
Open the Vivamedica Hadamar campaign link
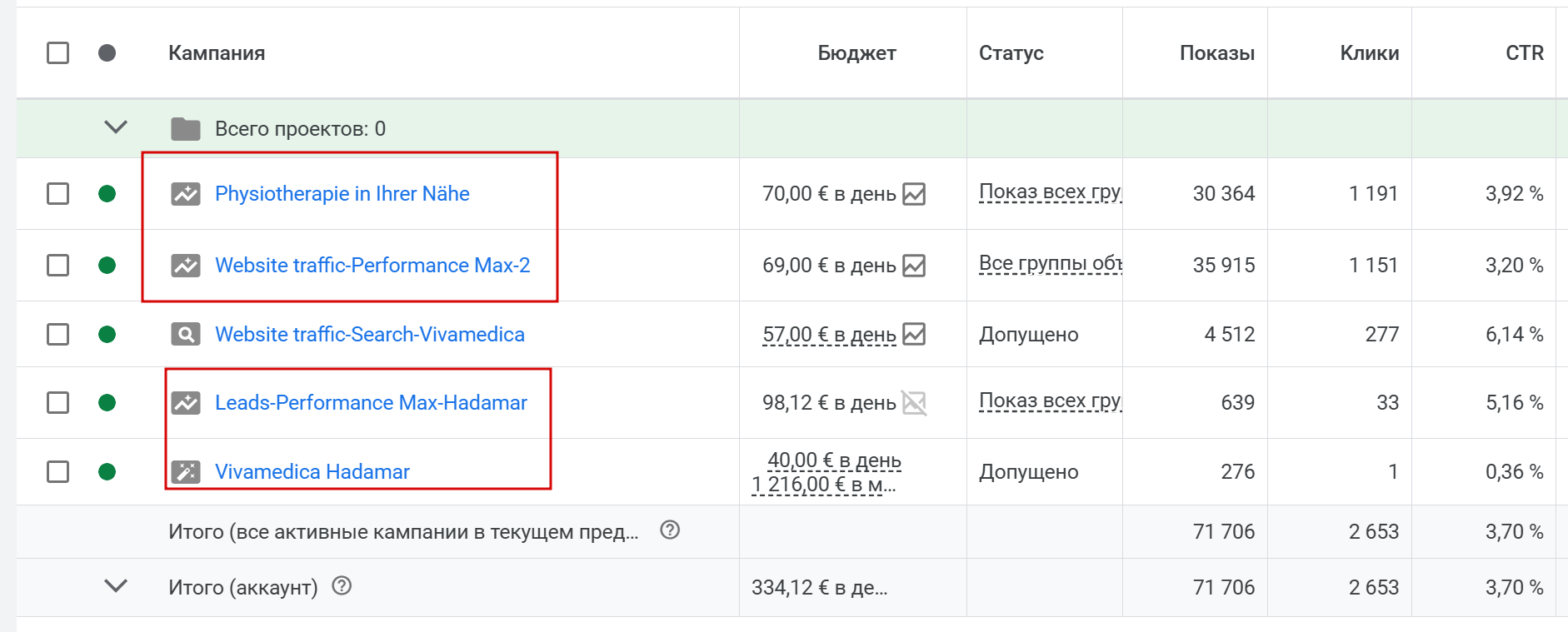[312, 472]
